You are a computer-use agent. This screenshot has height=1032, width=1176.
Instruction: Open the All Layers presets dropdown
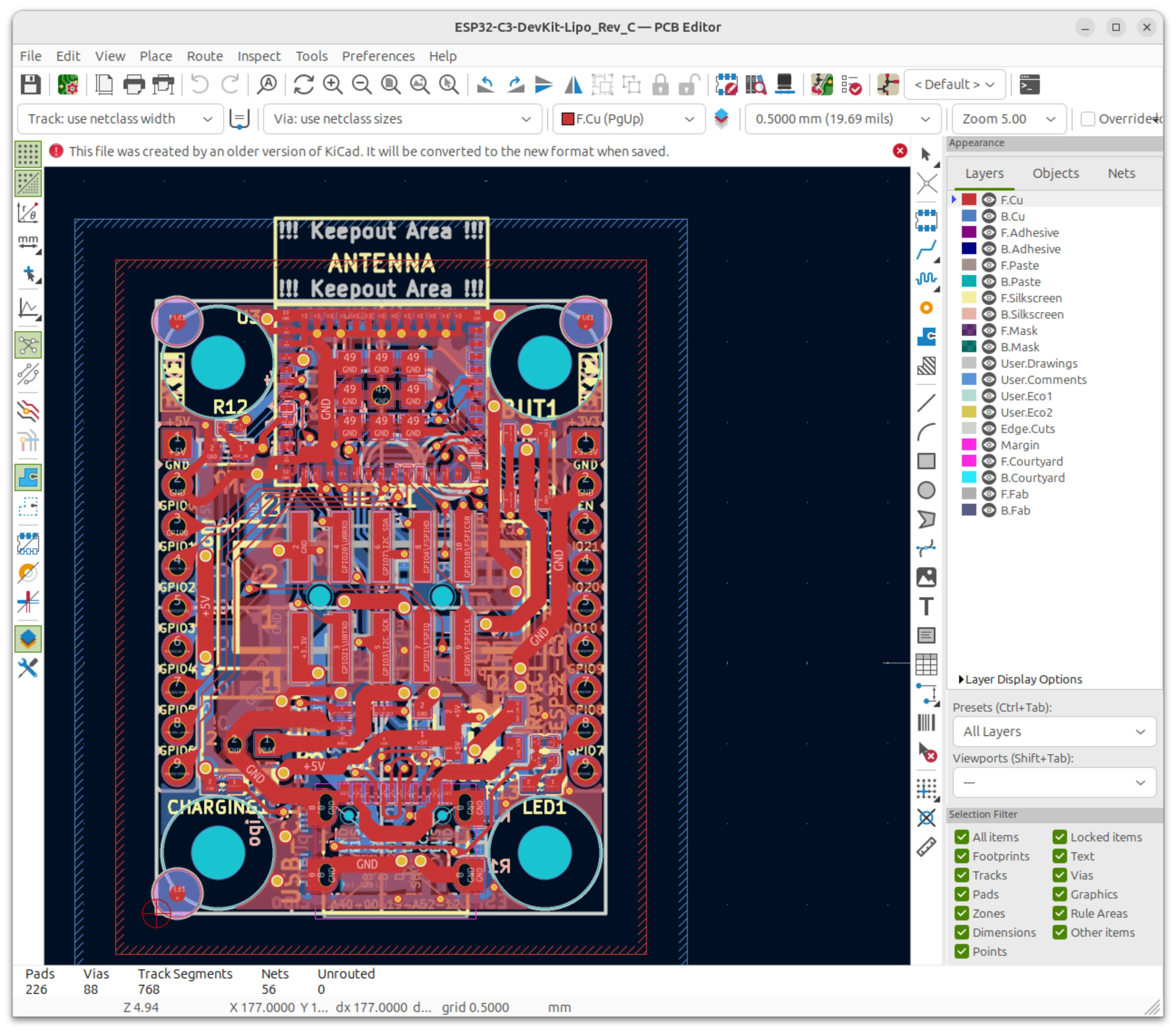1053,732
